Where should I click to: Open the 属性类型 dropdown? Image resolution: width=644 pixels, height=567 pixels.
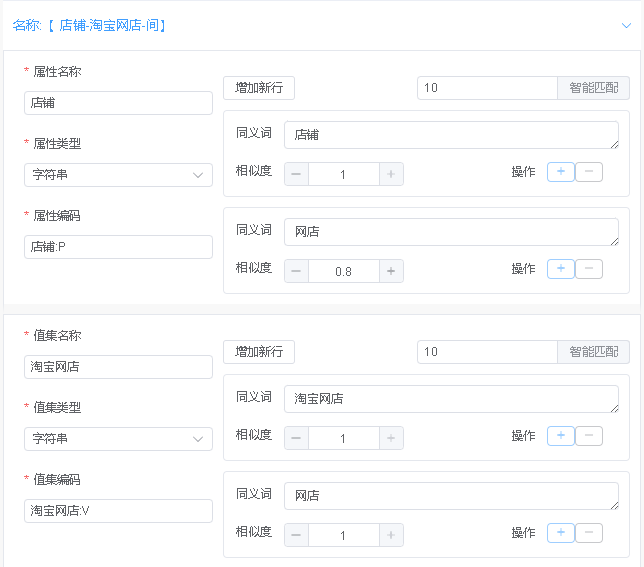tap(118, 175)
